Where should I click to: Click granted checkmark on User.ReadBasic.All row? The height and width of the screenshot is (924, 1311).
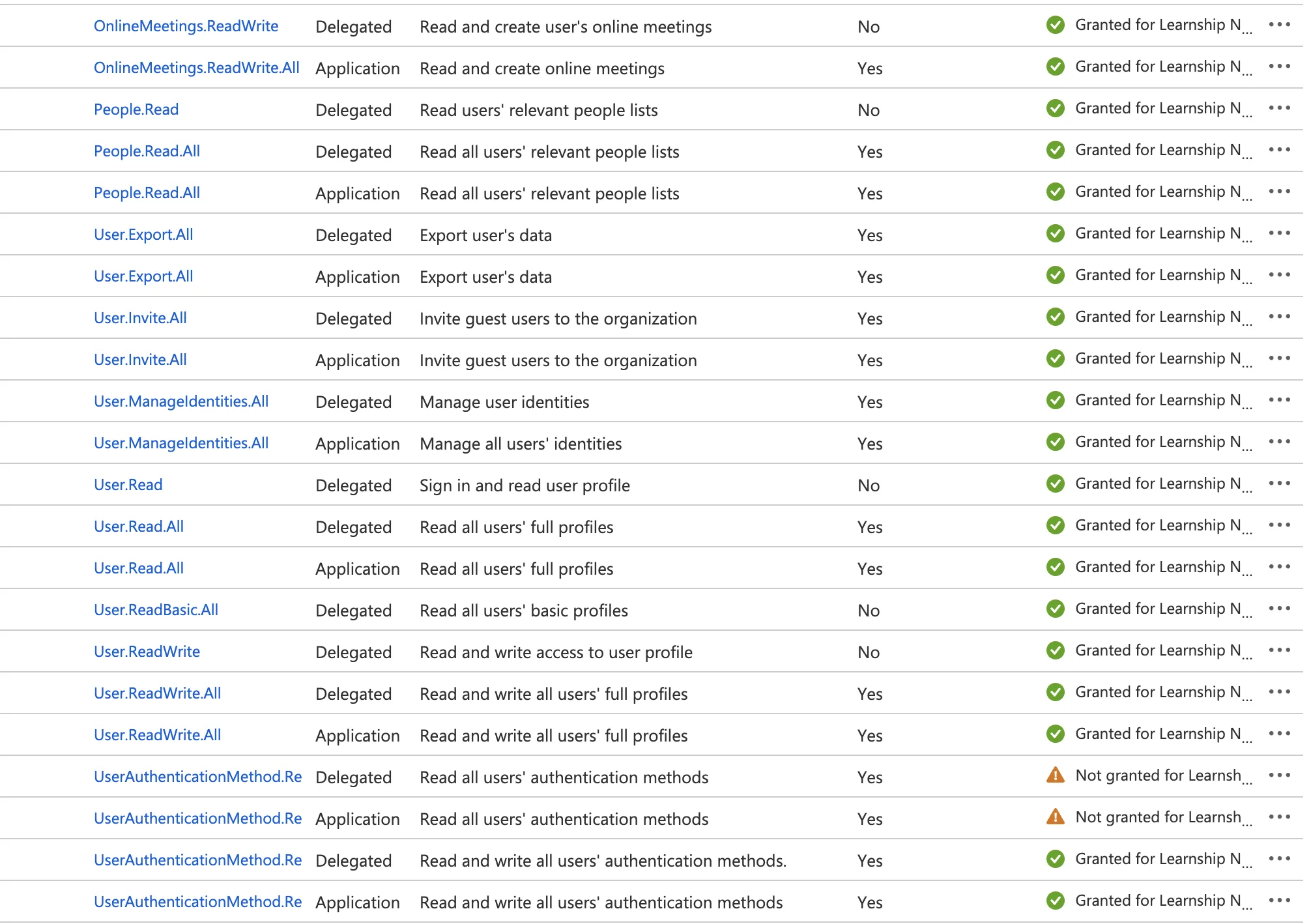tap(1055, 609)
